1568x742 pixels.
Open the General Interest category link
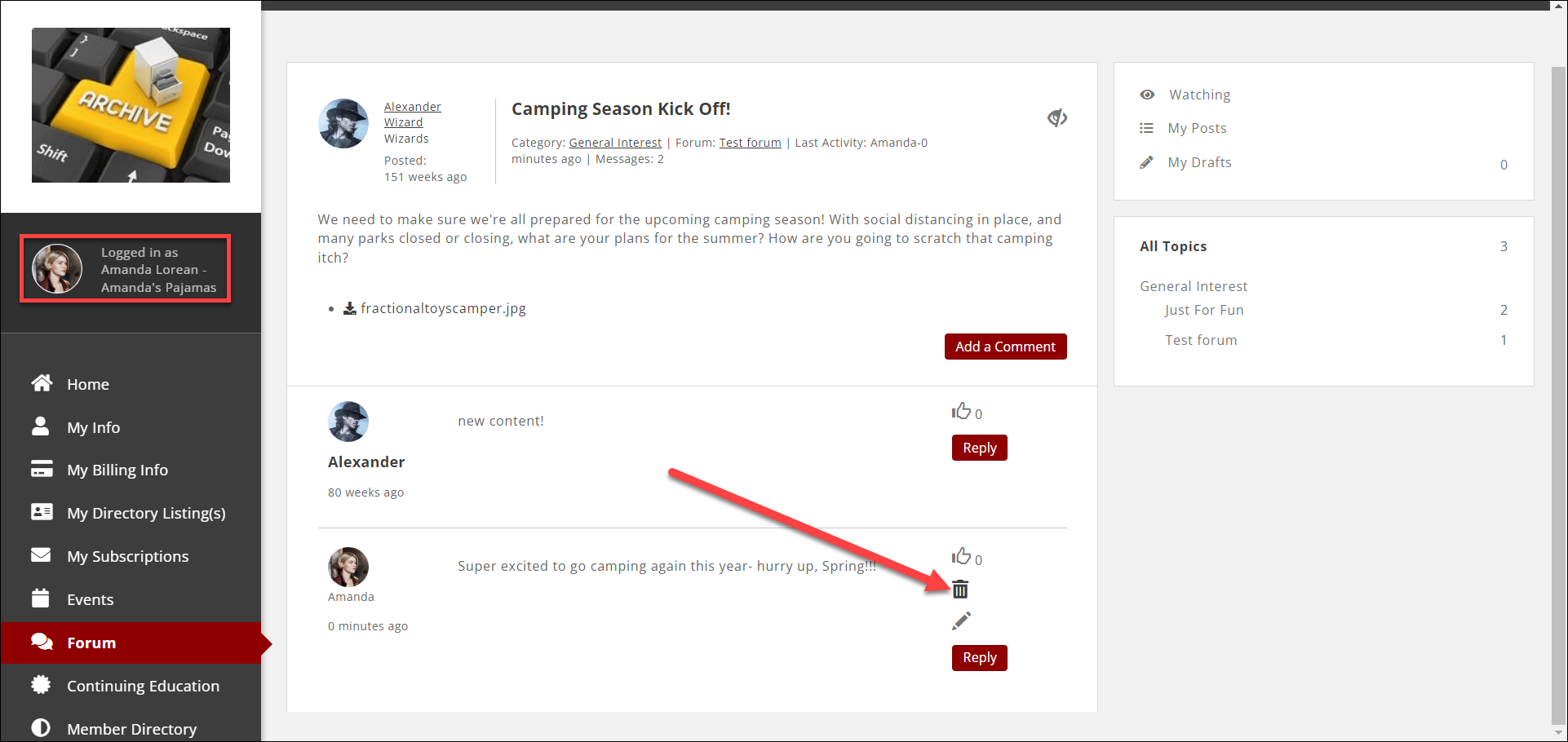pyautogui.click(x=614, y=143)
